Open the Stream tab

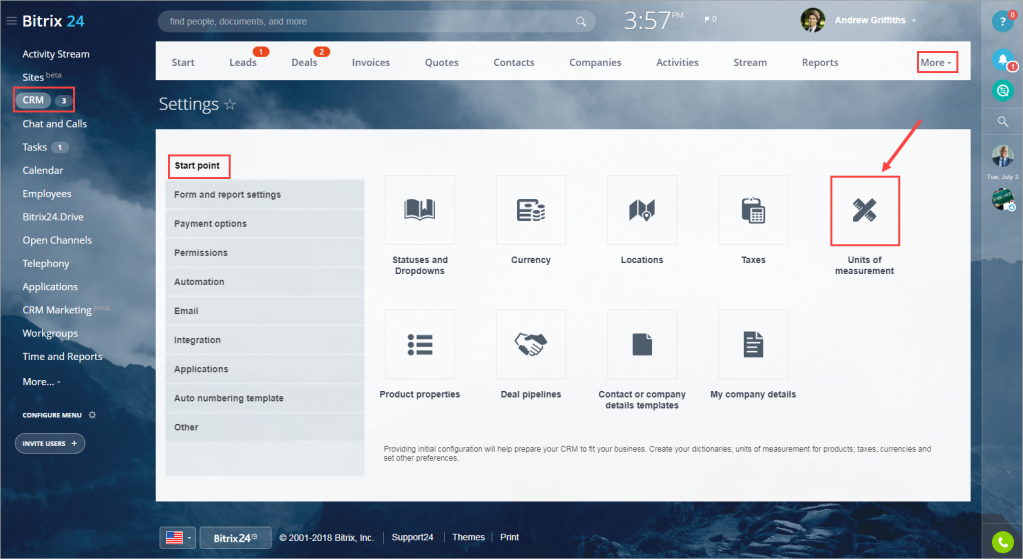click(750, 63)
